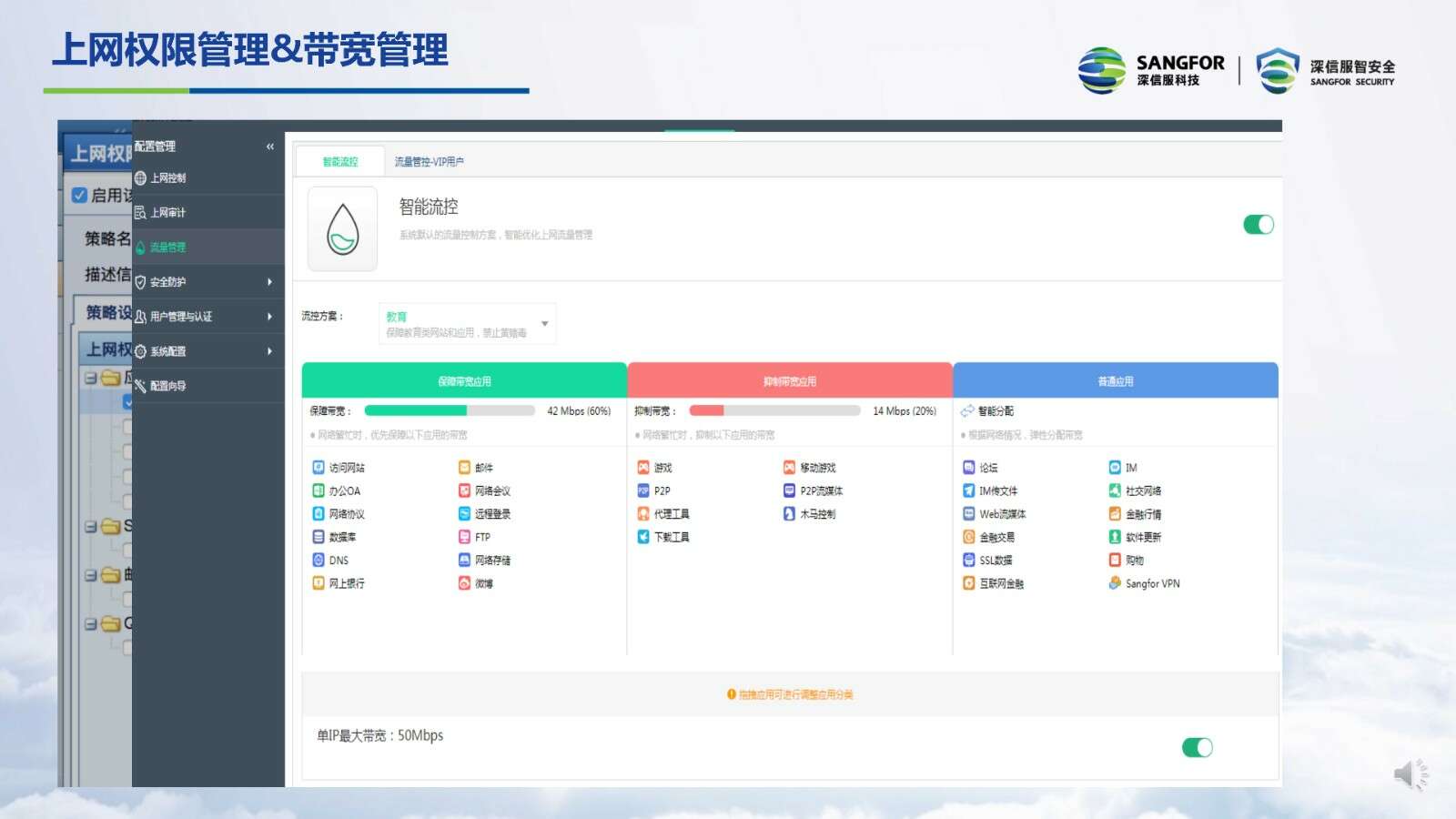The width and height of the screenshot is (1456, 819).
Task: Click the 用户管理与认证 user icon
Action: [140, 317]
